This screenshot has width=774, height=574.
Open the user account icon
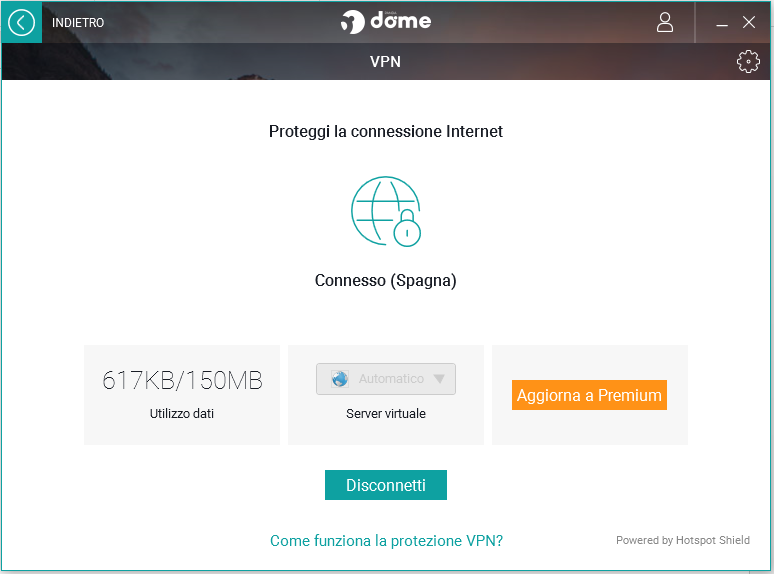(665, 22)
